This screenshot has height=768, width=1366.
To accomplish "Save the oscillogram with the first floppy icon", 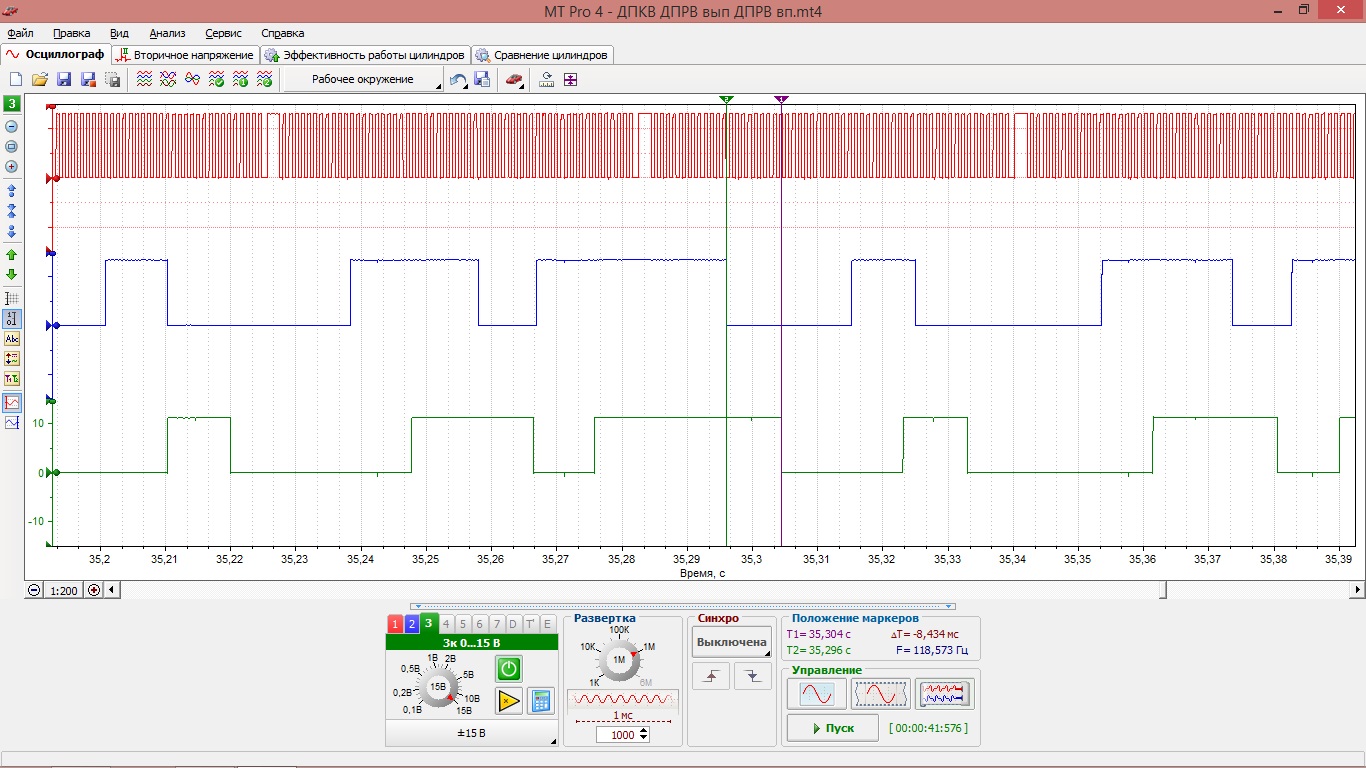I will 64,80.
